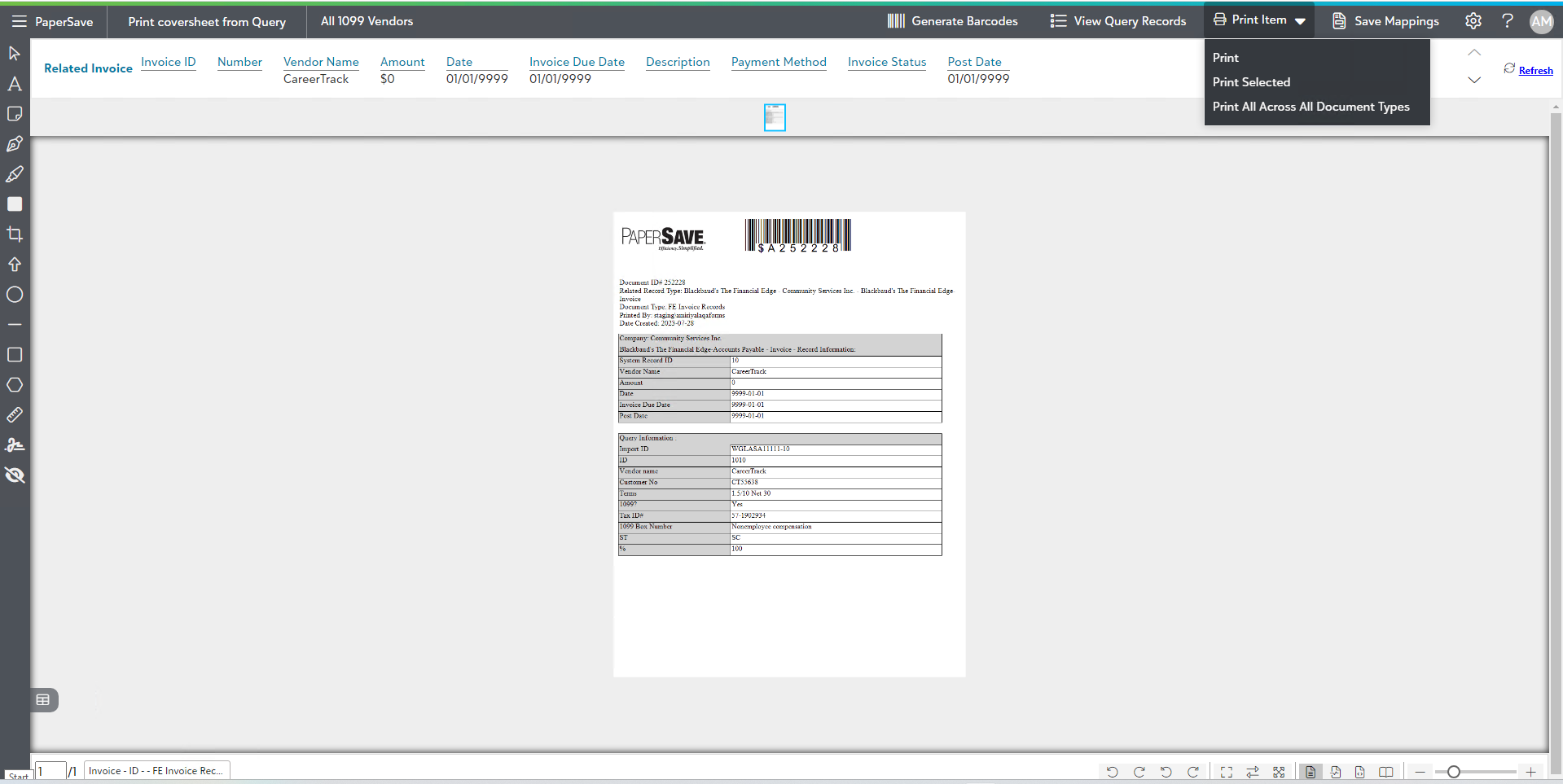Viewport: 1563px width, 784px height.
Task: Select the hexagon polygon shape tool
Action: point(15,385)
